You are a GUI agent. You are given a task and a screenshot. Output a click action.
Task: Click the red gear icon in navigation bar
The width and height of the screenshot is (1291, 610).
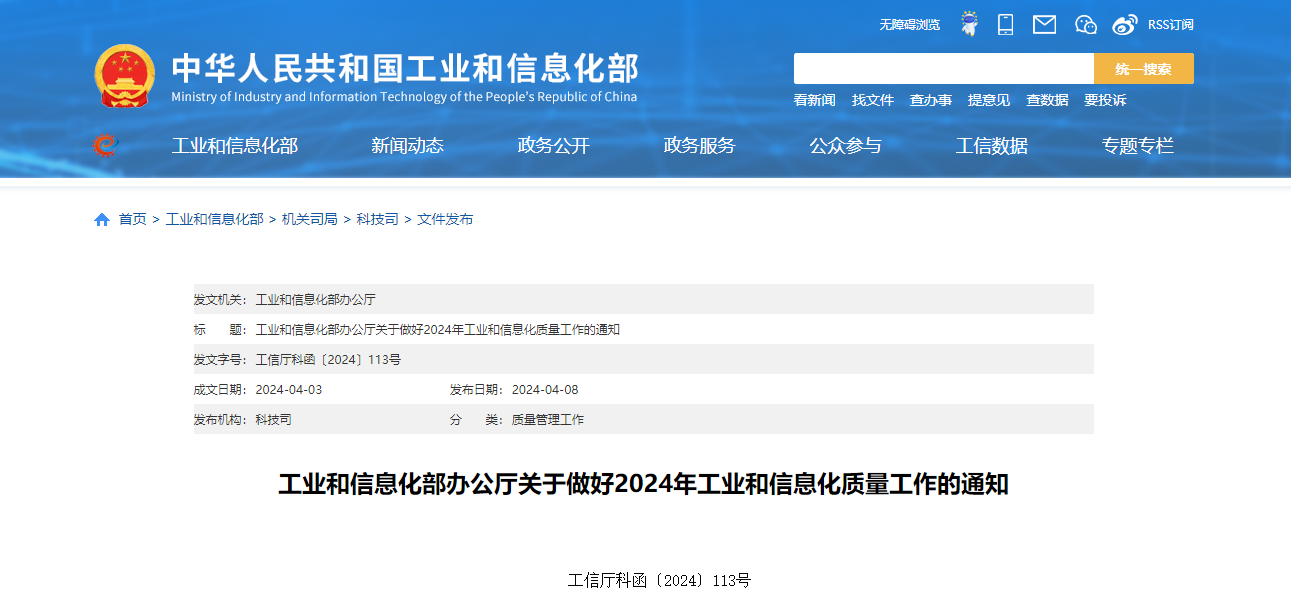105,146
